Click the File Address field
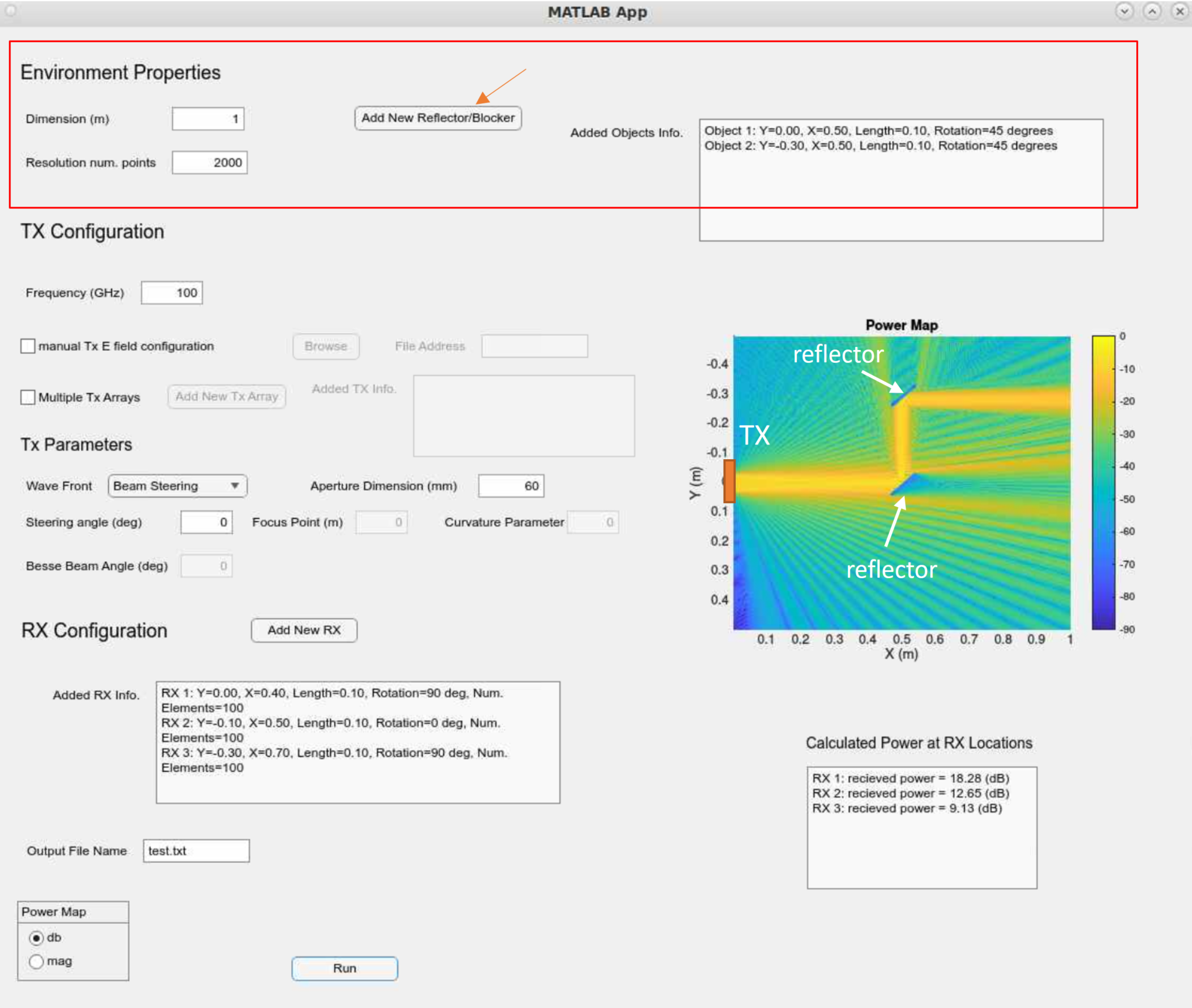This screenshot has width=1192, height=1008. [535, 346]
